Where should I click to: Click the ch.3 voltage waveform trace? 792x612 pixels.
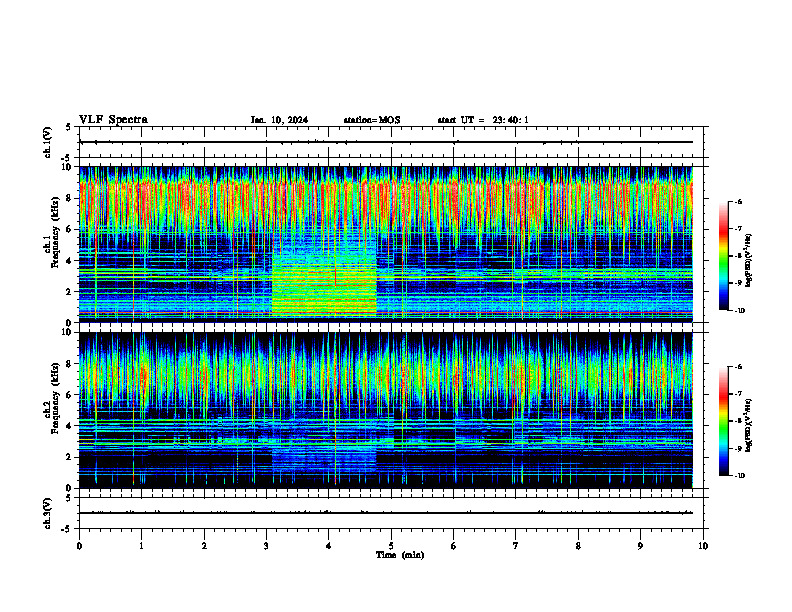pyautogui.click(x=386, y=513)
